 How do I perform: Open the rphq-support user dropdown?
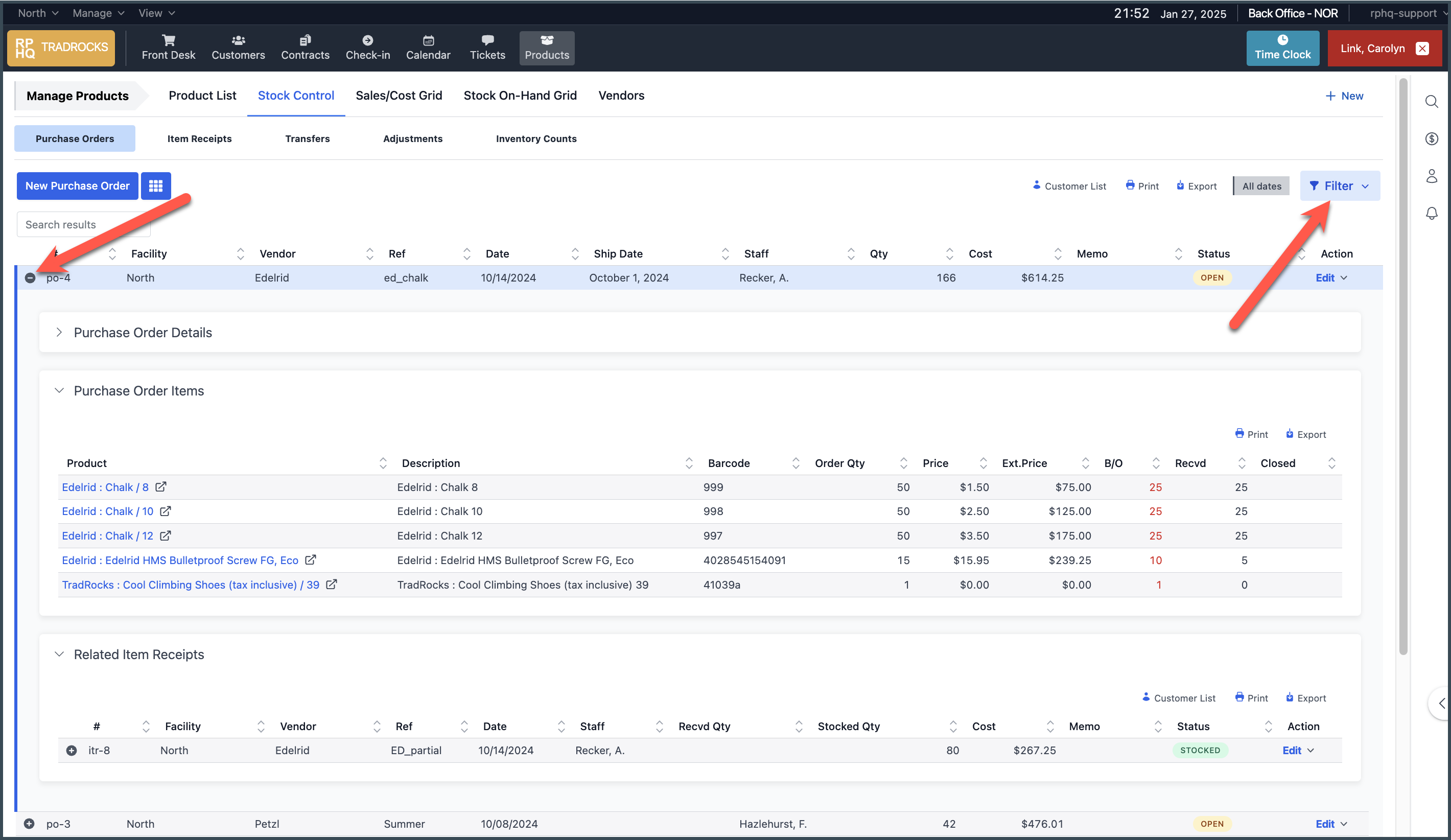pyautogui.click(x=1409, y=13)
